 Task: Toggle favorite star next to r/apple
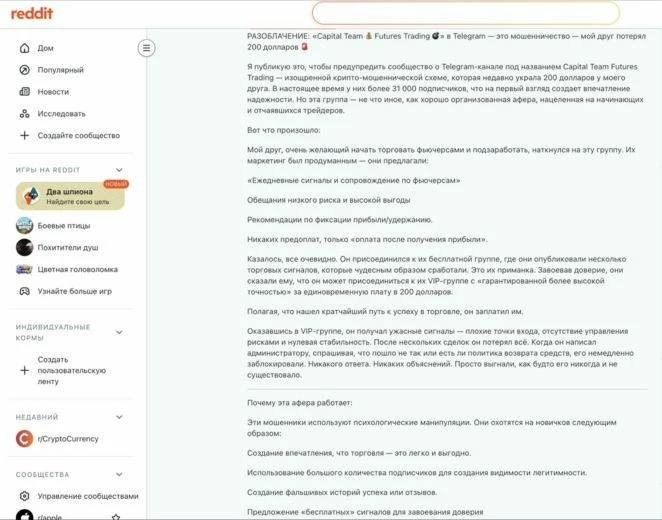tap(116, 516)
